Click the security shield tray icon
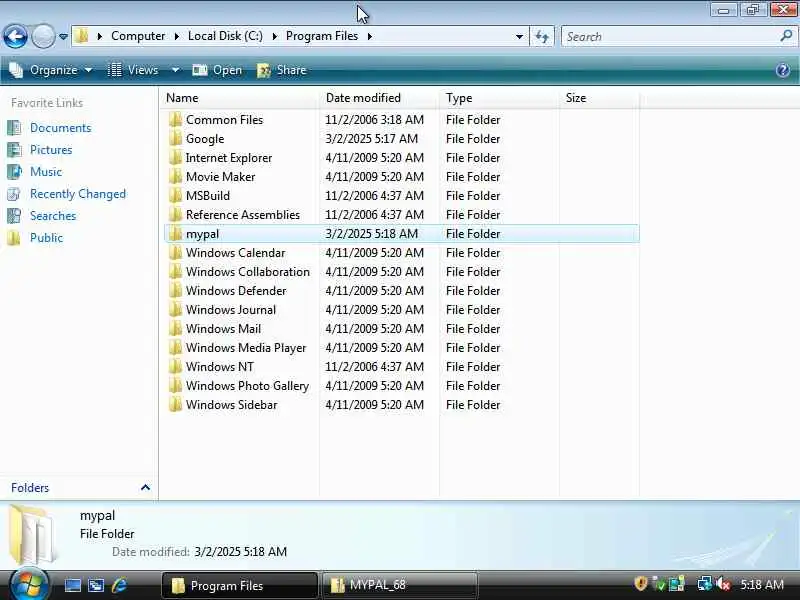The height and width of the screenshot is (600, 800). (641, 584)
